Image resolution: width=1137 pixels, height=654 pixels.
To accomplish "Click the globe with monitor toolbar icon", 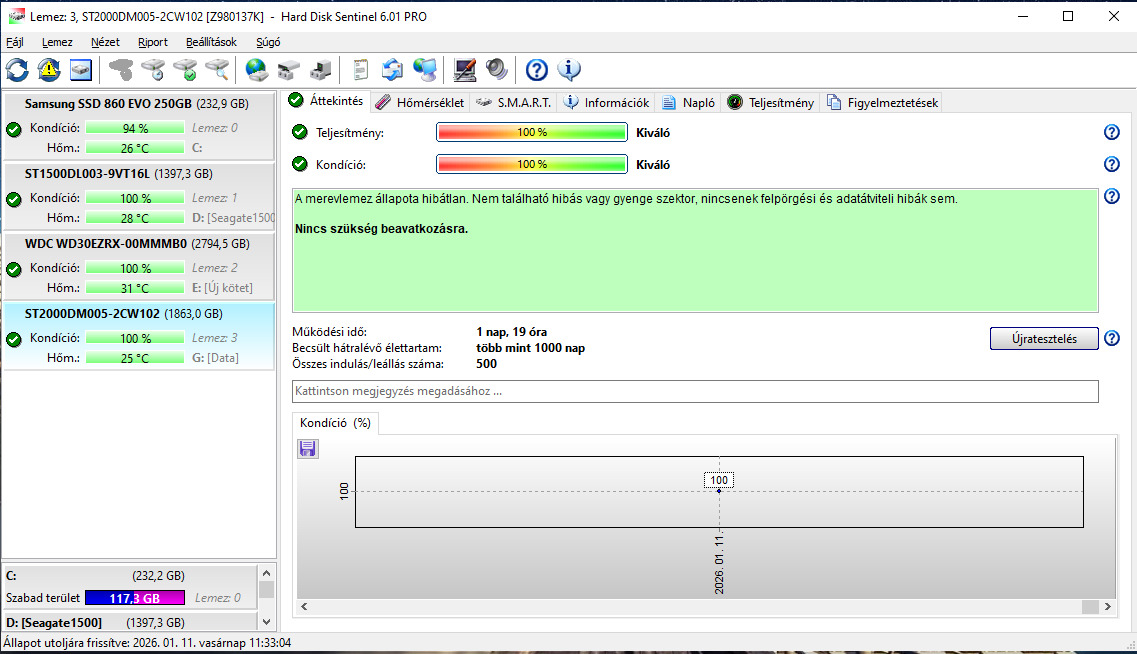I will 425,70.
